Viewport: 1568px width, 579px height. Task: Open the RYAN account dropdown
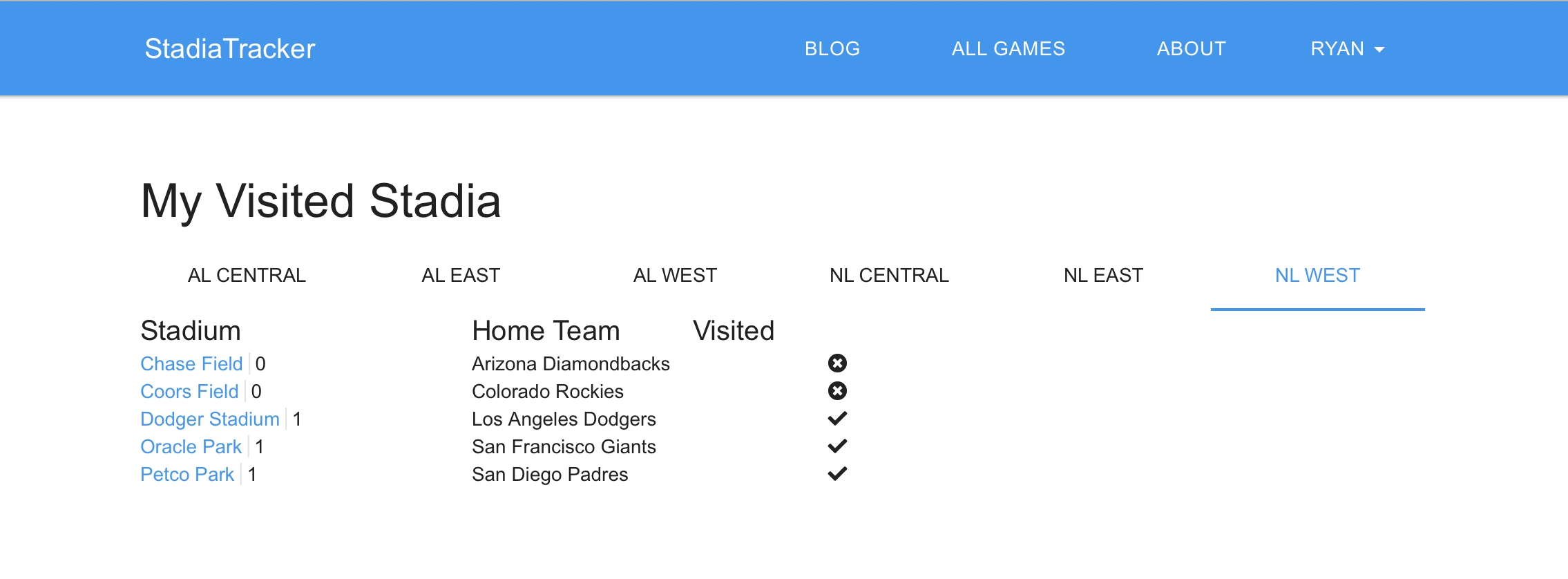click(x=1348, y=48)
